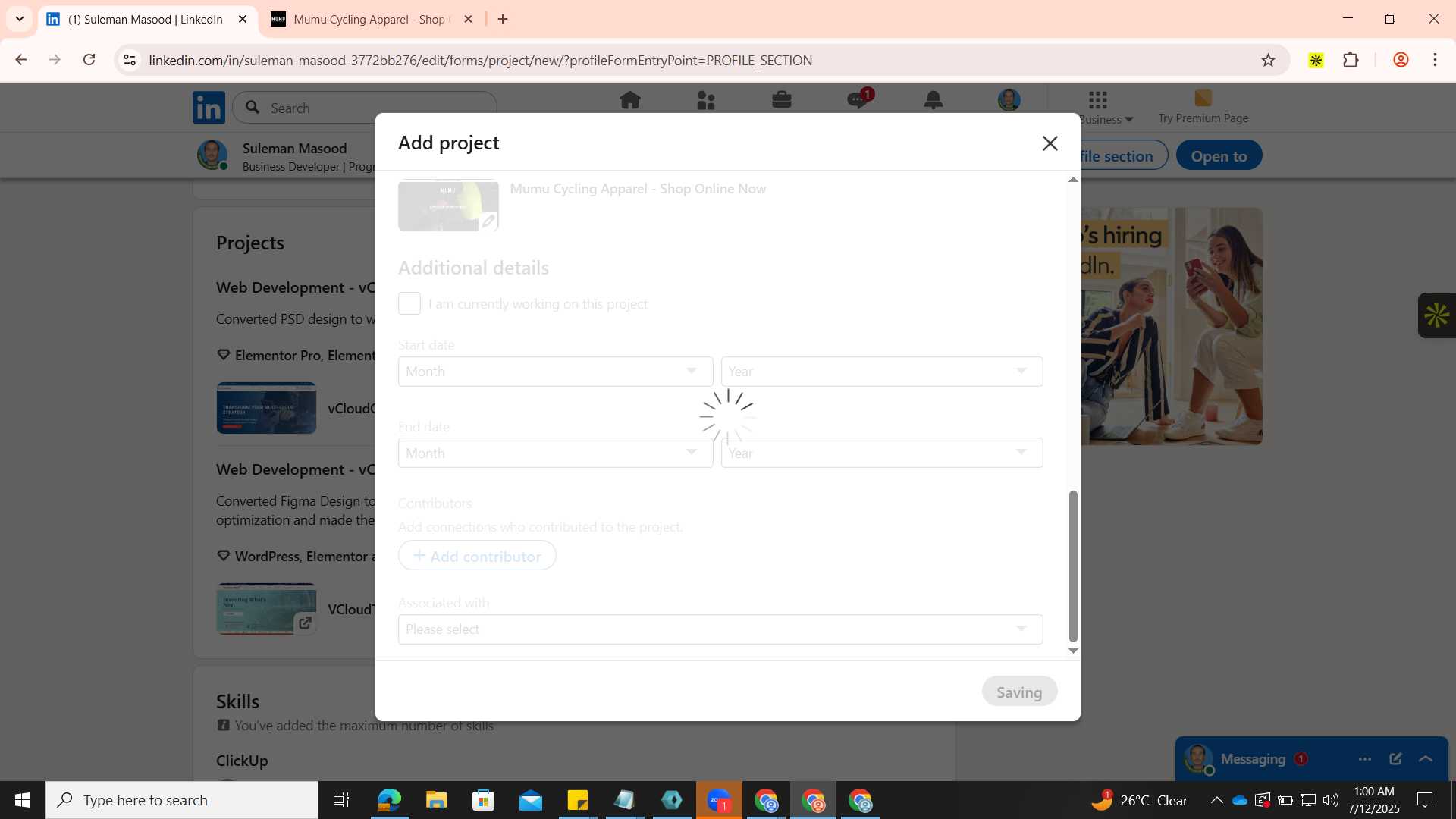Open the For Business apps grid icon
This screenshot has height=819, width=1456.
(x=1097, y=99)
